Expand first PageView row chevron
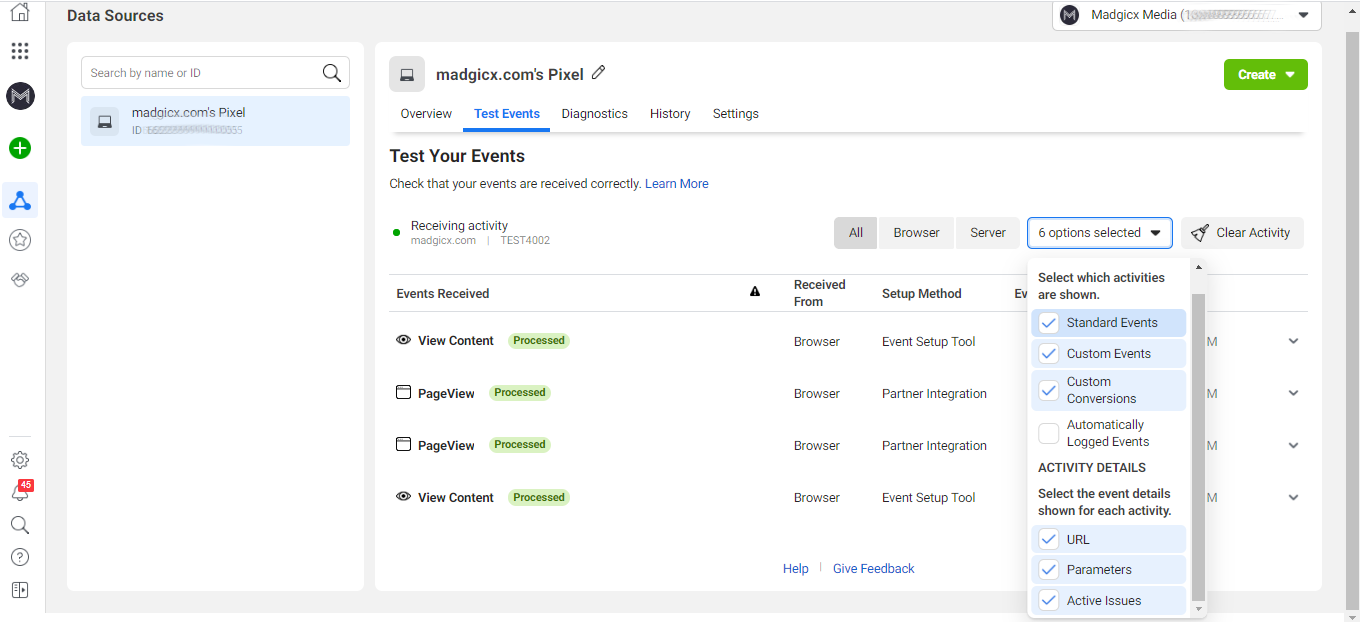The width and height of the screenshot is (1360, 622). 1293,393
